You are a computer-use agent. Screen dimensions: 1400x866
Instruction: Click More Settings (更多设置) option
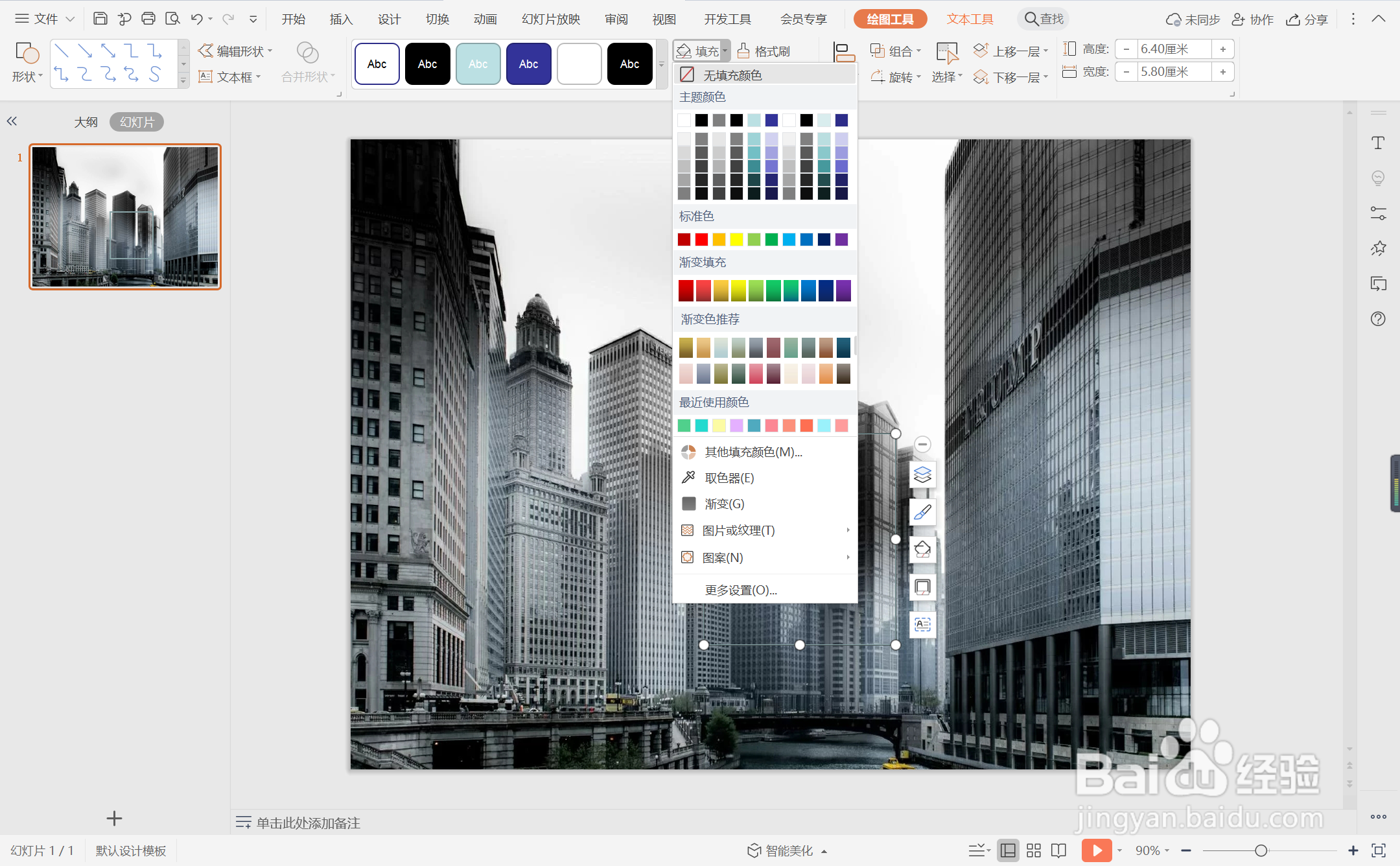coord(741,590)
